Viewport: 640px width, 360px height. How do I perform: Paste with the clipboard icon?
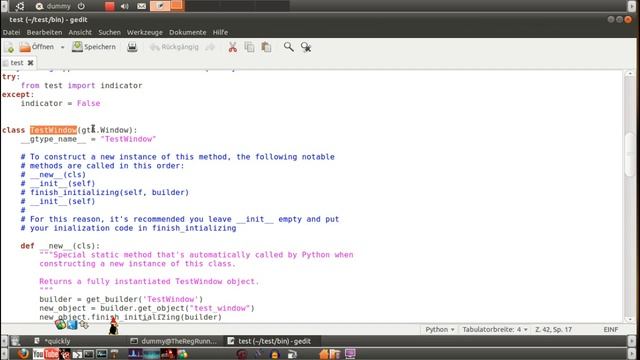tap(266, 47)
